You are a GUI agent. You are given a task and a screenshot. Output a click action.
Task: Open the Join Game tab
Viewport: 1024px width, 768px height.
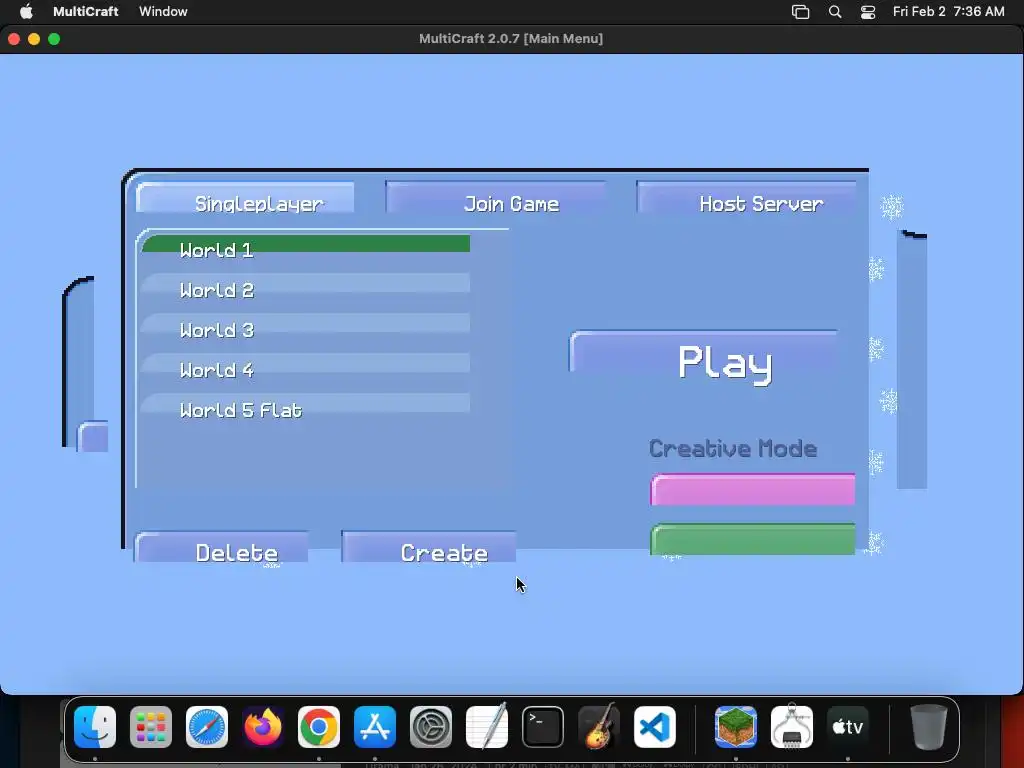496,198
